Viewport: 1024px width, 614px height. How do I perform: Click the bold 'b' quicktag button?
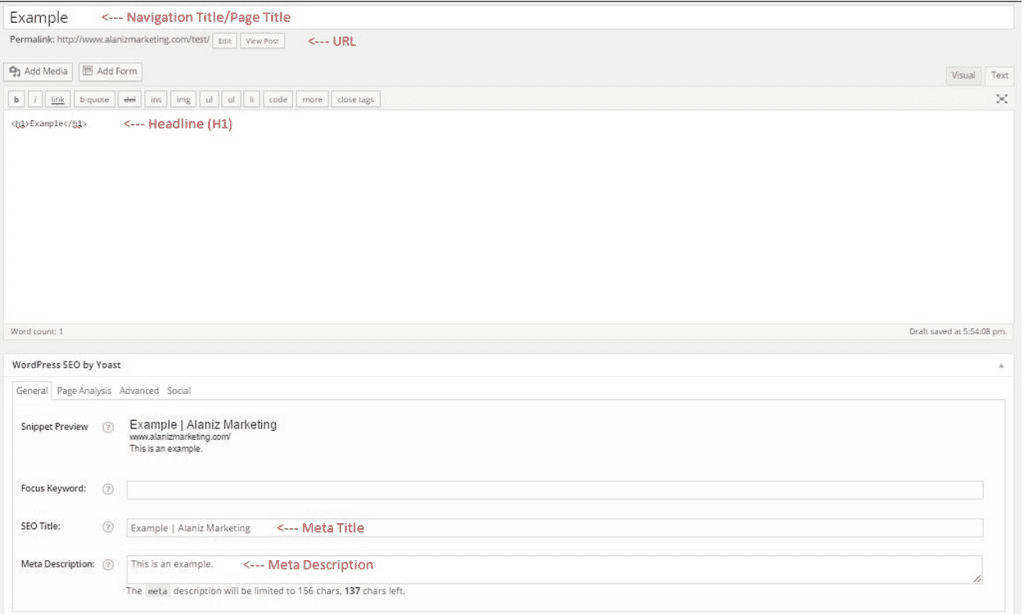pos(16,100)
